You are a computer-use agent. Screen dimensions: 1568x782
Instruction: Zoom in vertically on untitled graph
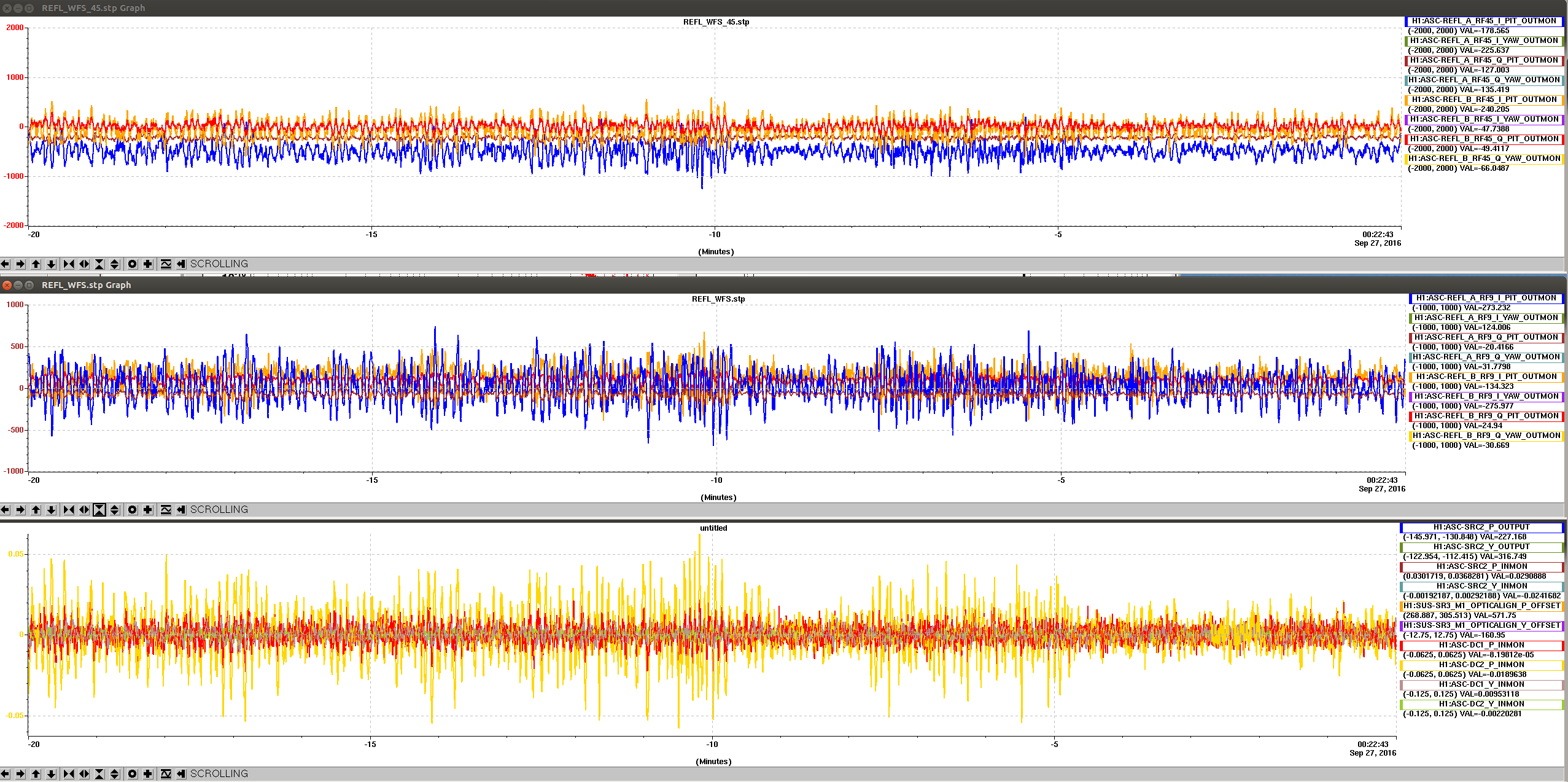point(99,774)
